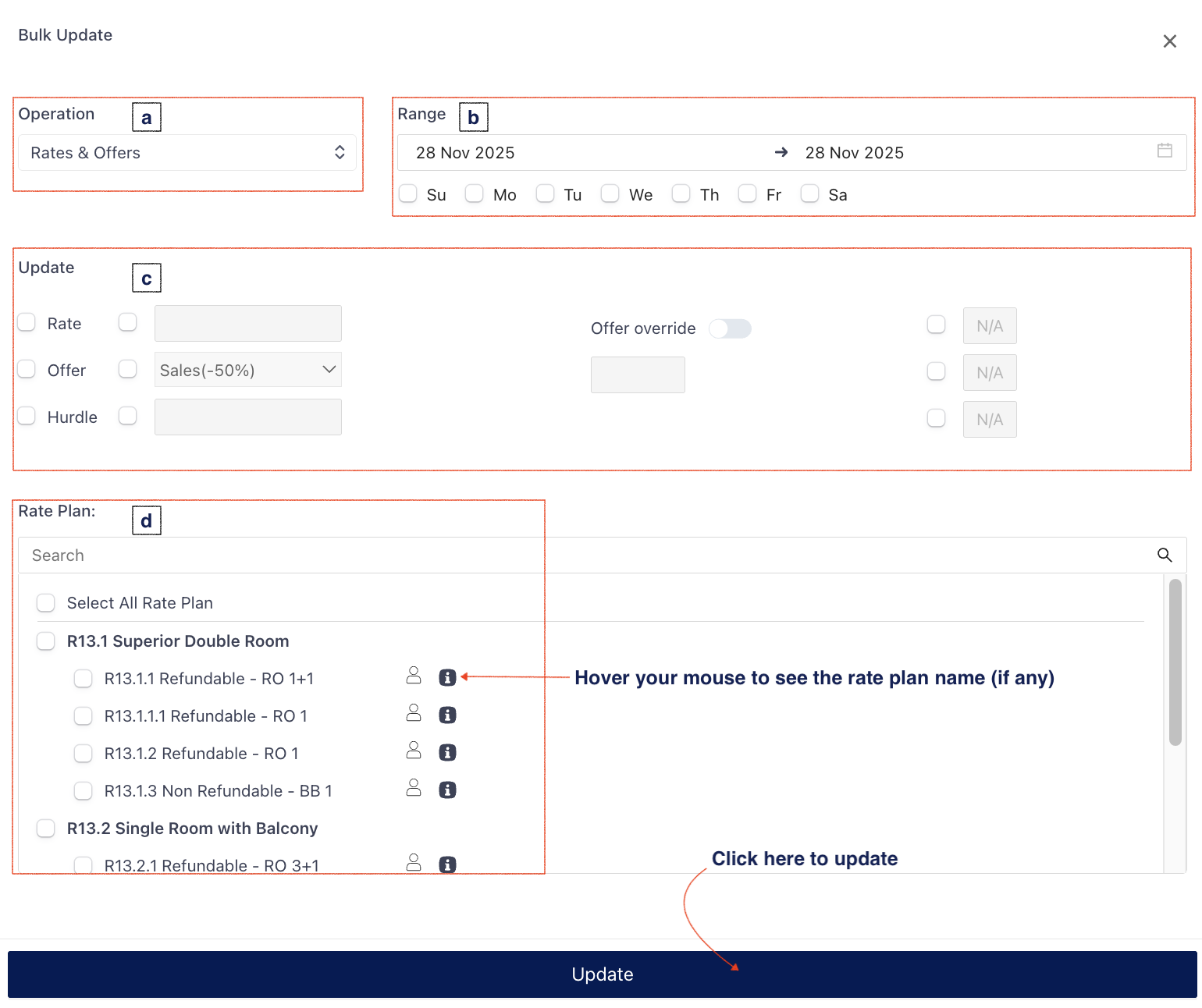Screen dimensions: 1202x1008
Task: Enable the Offer override toggle
Action: click(730, 329)
